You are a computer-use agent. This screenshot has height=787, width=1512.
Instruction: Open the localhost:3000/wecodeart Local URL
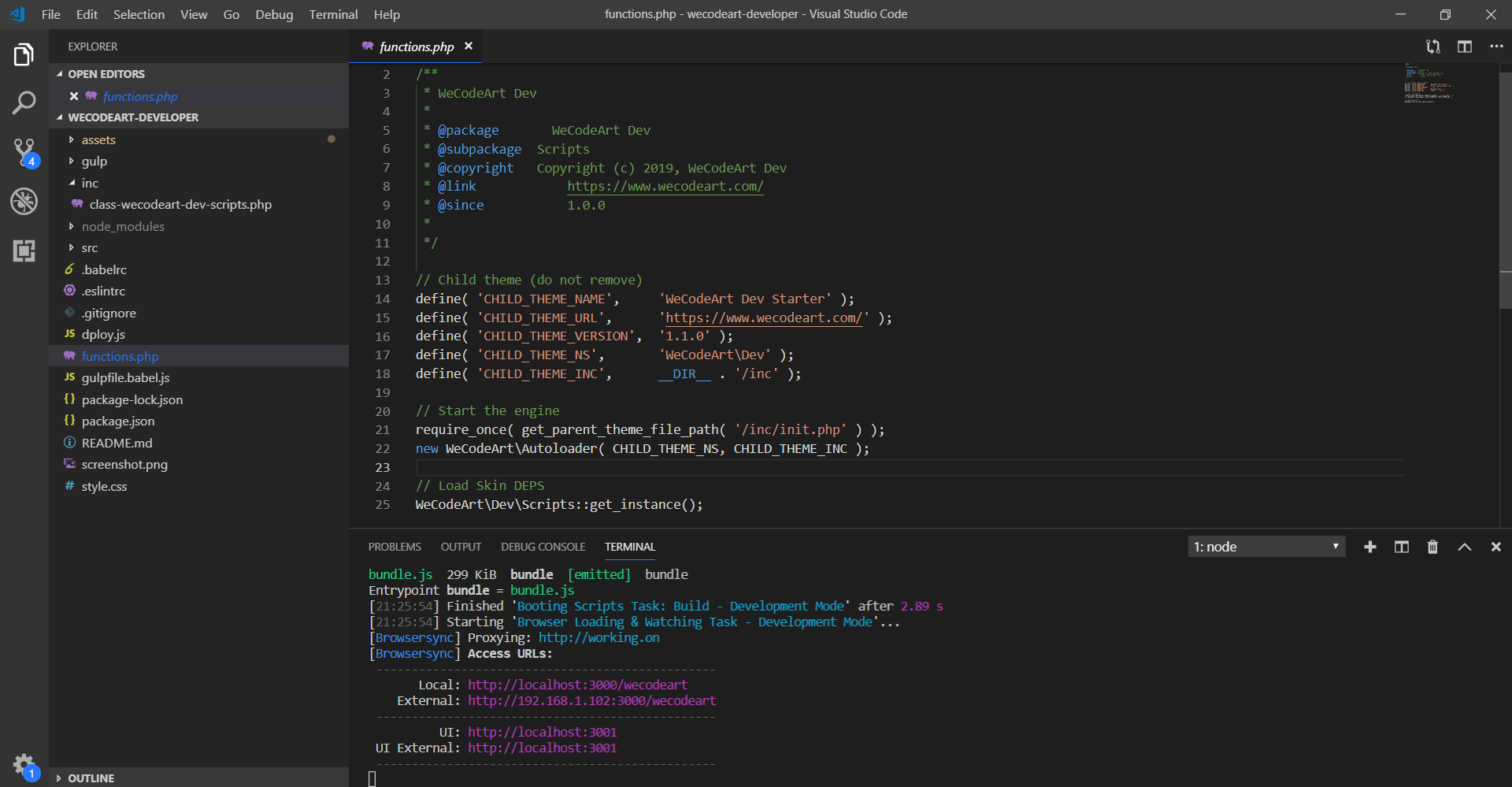pyautogui.click(x=577, y=685)
